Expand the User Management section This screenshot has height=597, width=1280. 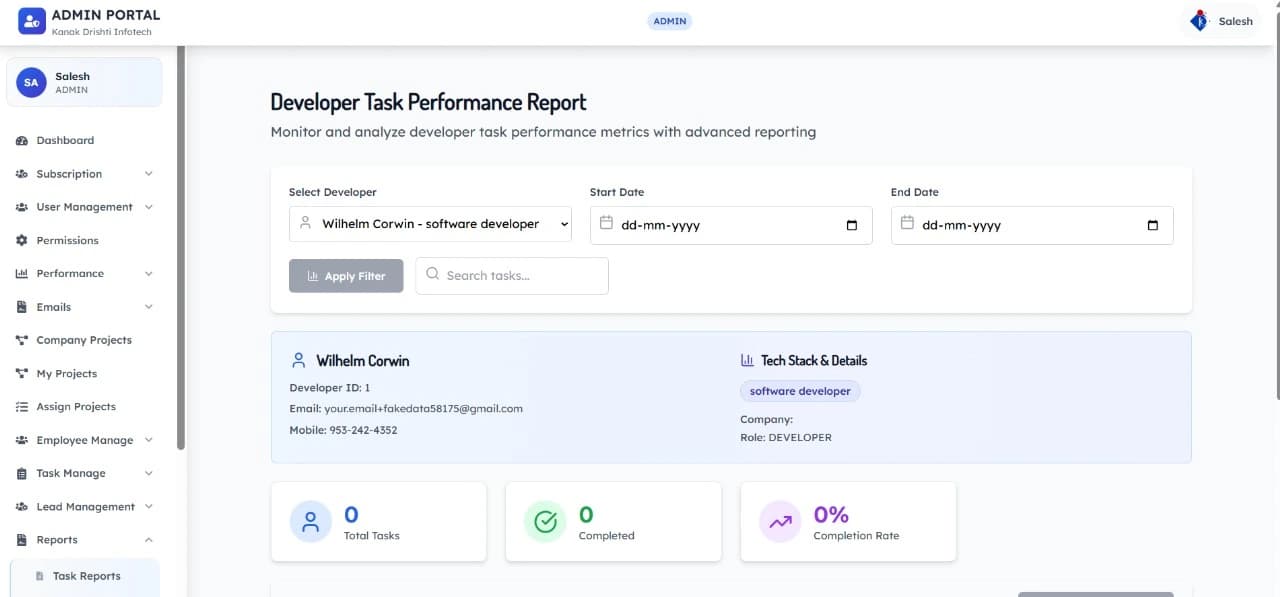(x=84, y=207)
